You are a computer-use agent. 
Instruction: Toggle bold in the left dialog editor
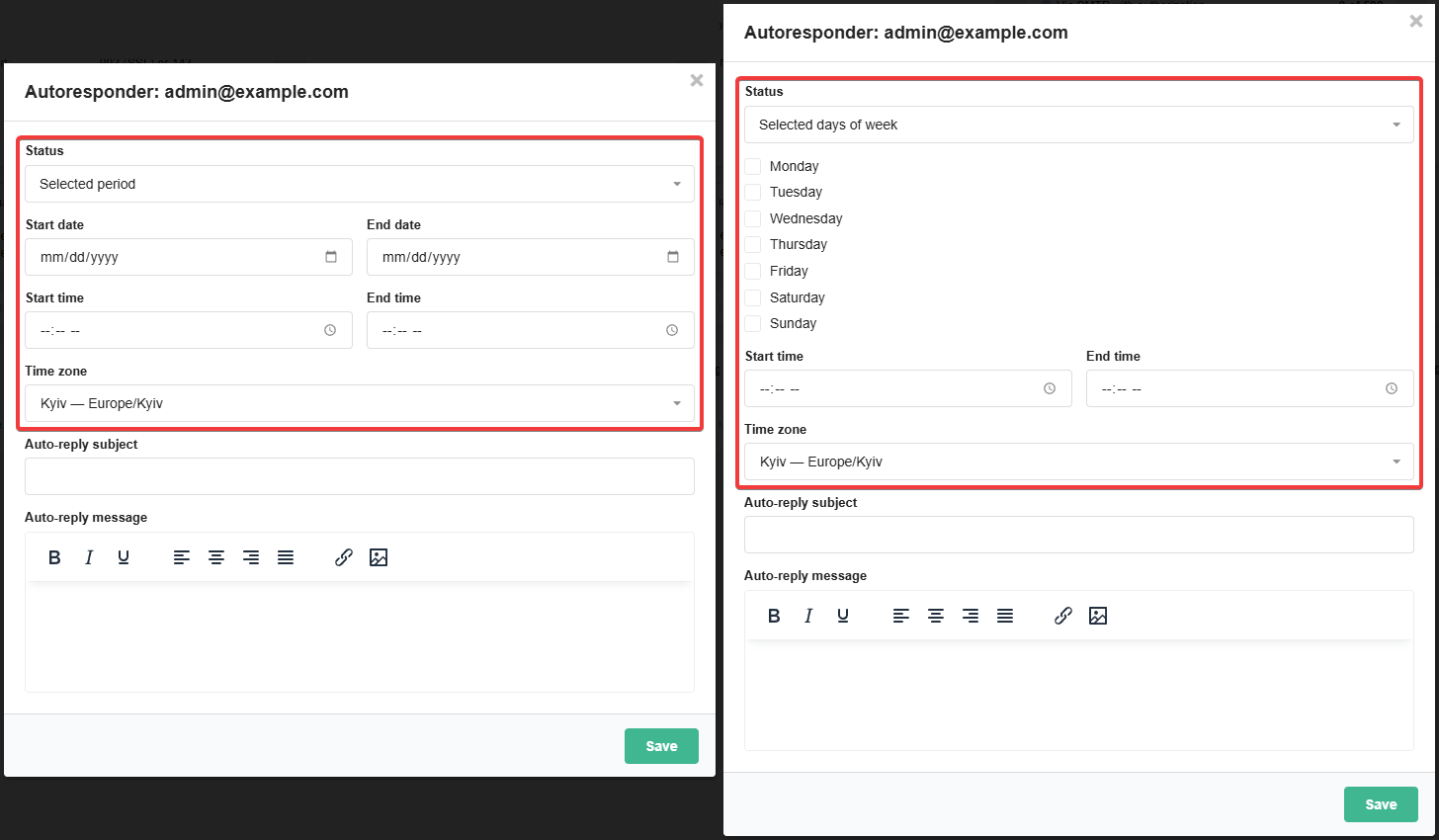click(54, 557)
